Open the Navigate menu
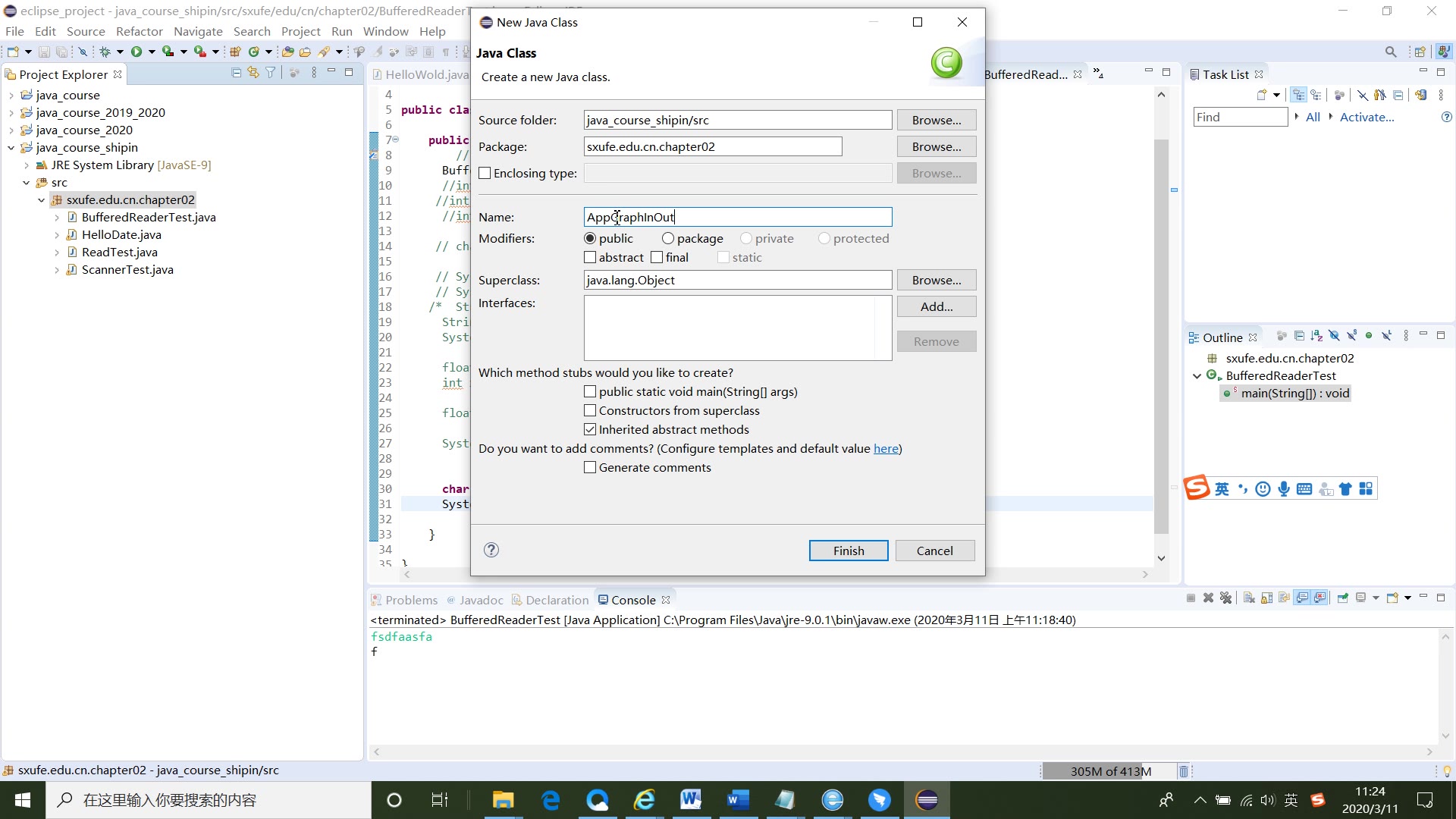 click(197, 31)
